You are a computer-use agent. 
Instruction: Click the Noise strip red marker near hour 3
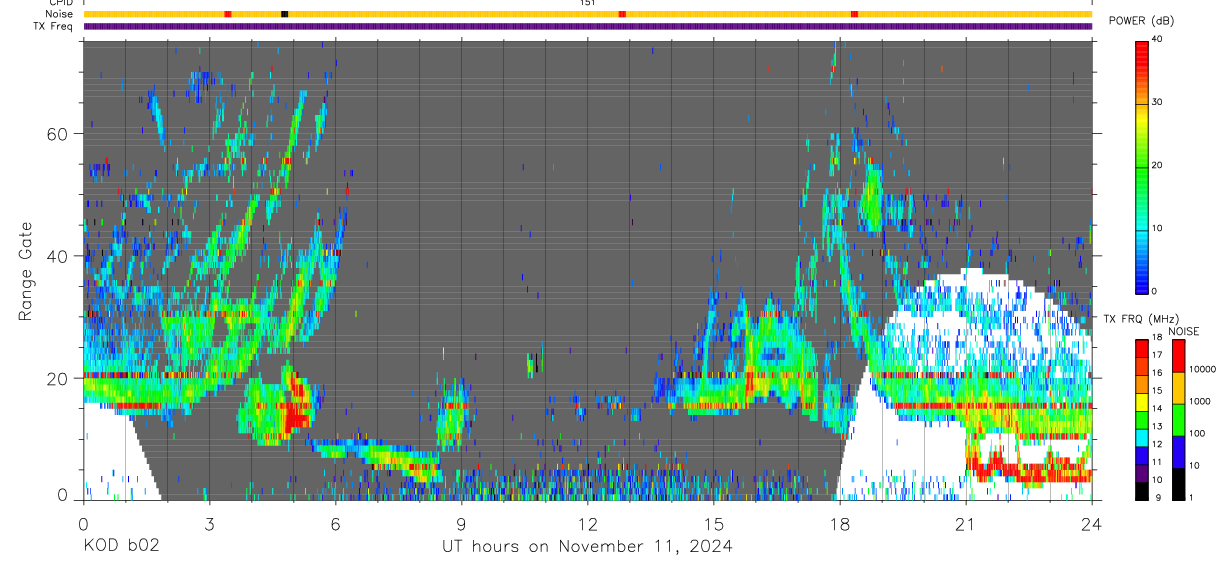pos(228,14)
